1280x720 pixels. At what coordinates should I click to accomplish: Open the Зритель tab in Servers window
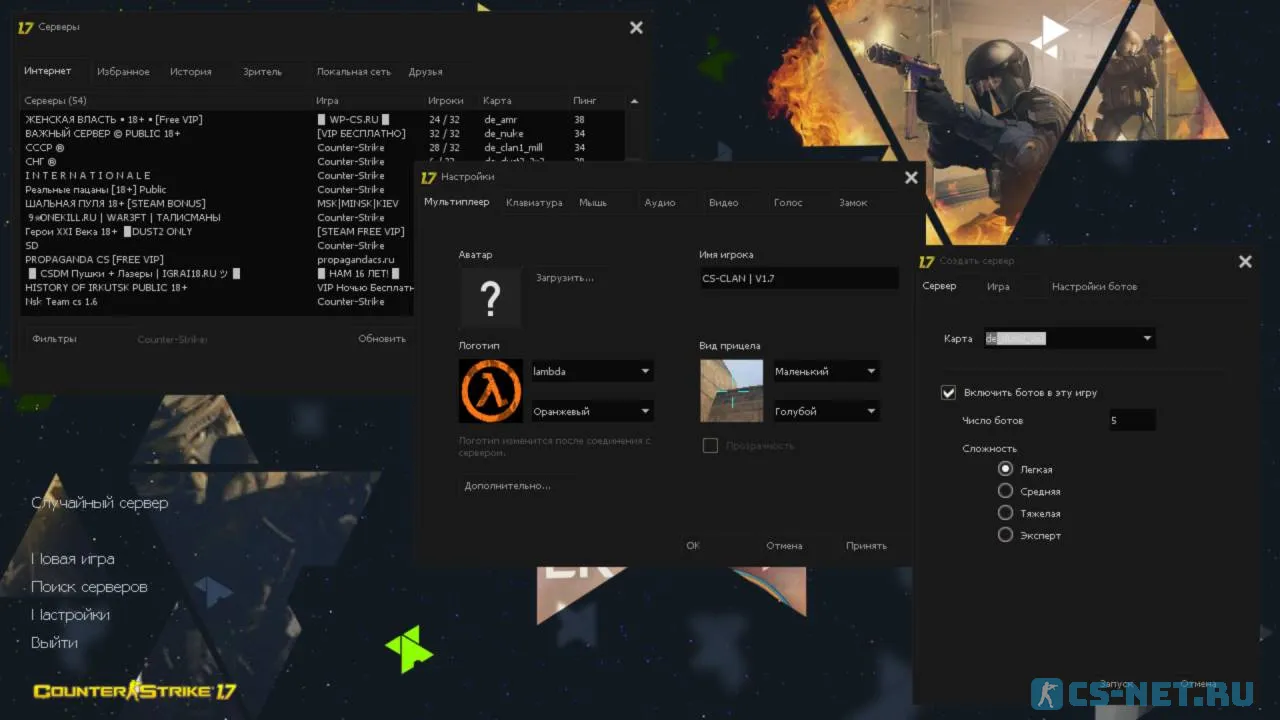point(262,72)
